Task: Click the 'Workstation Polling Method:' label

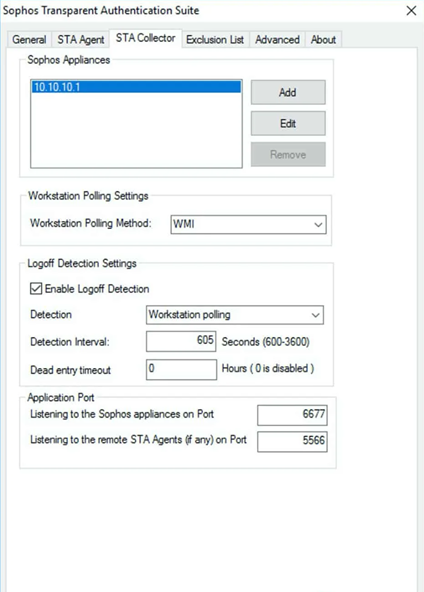Action: click(91, 223)
